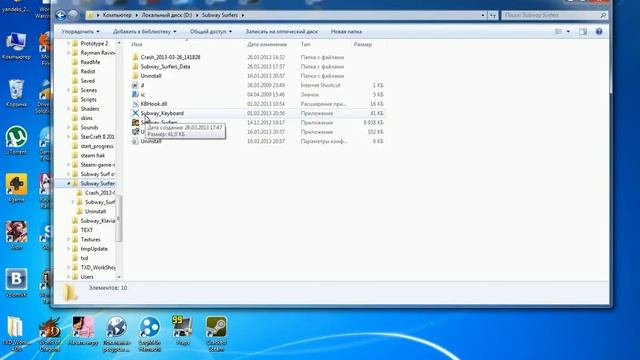Sort by the Дата изменения column header
This screenshot has height=360, width=640.
267,44
